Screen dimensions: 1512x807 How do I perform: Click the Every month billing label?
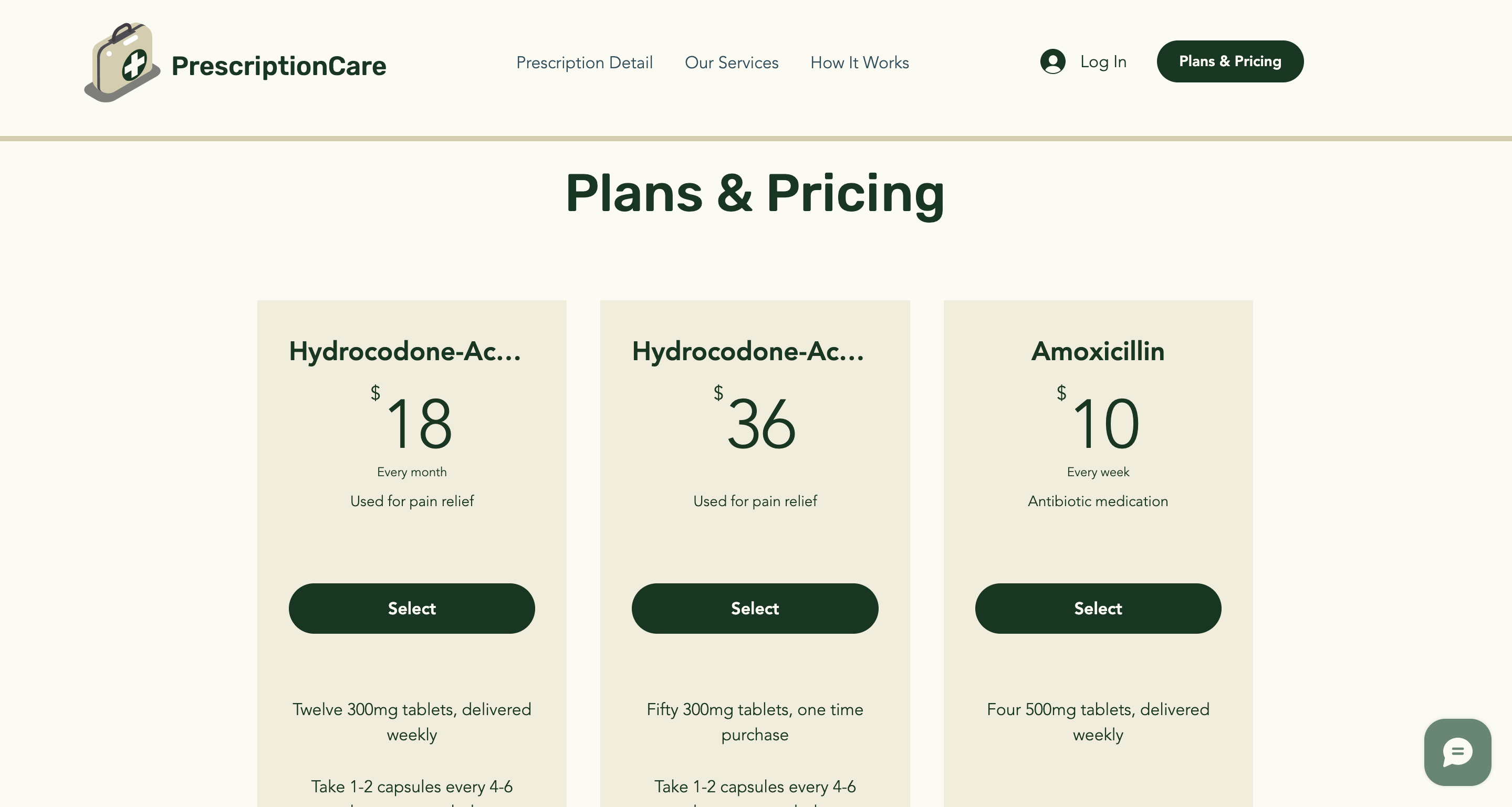[x=411, y=470]
